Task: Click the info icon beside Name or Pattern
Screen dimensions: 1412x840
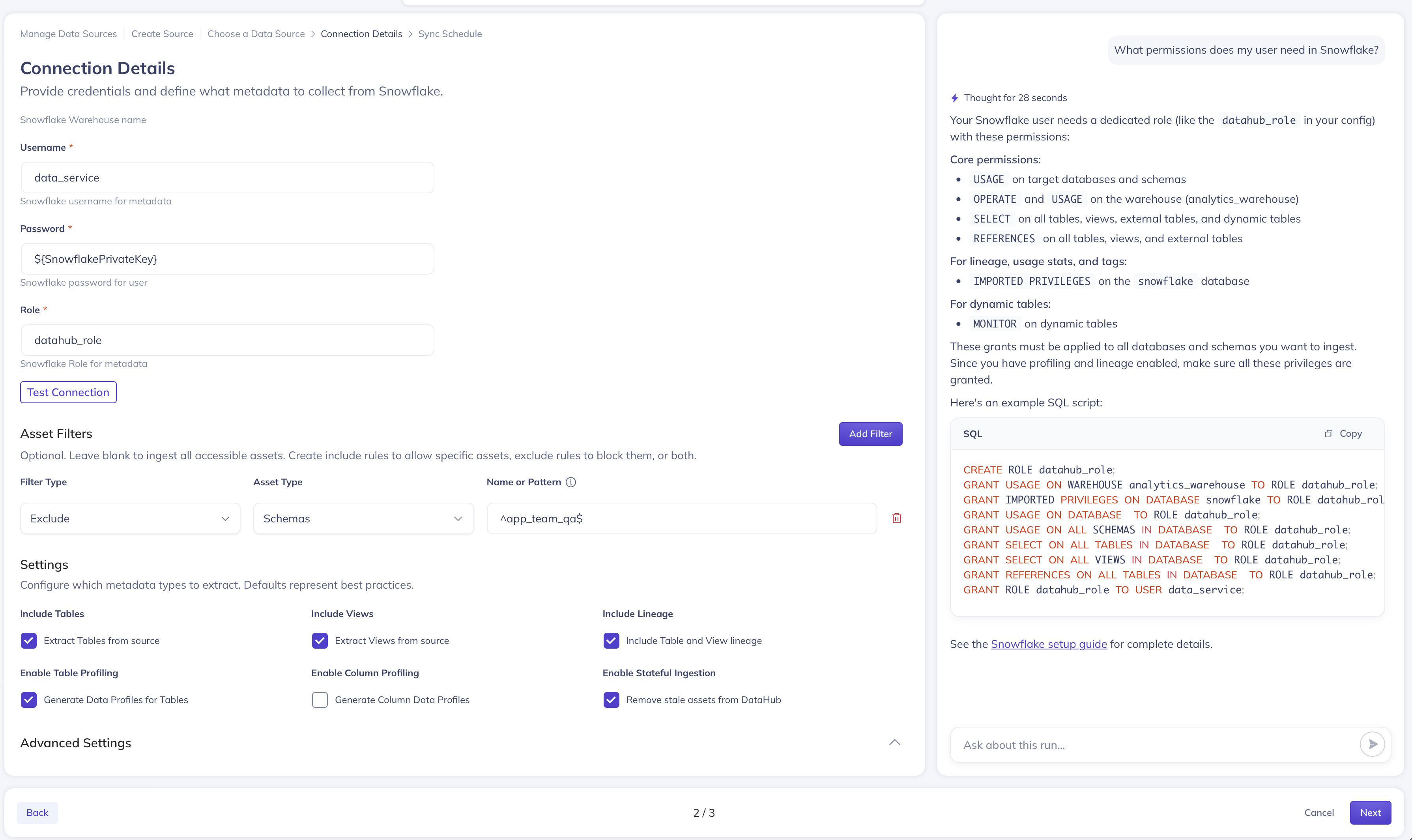Action: click(x=571, y=482)
